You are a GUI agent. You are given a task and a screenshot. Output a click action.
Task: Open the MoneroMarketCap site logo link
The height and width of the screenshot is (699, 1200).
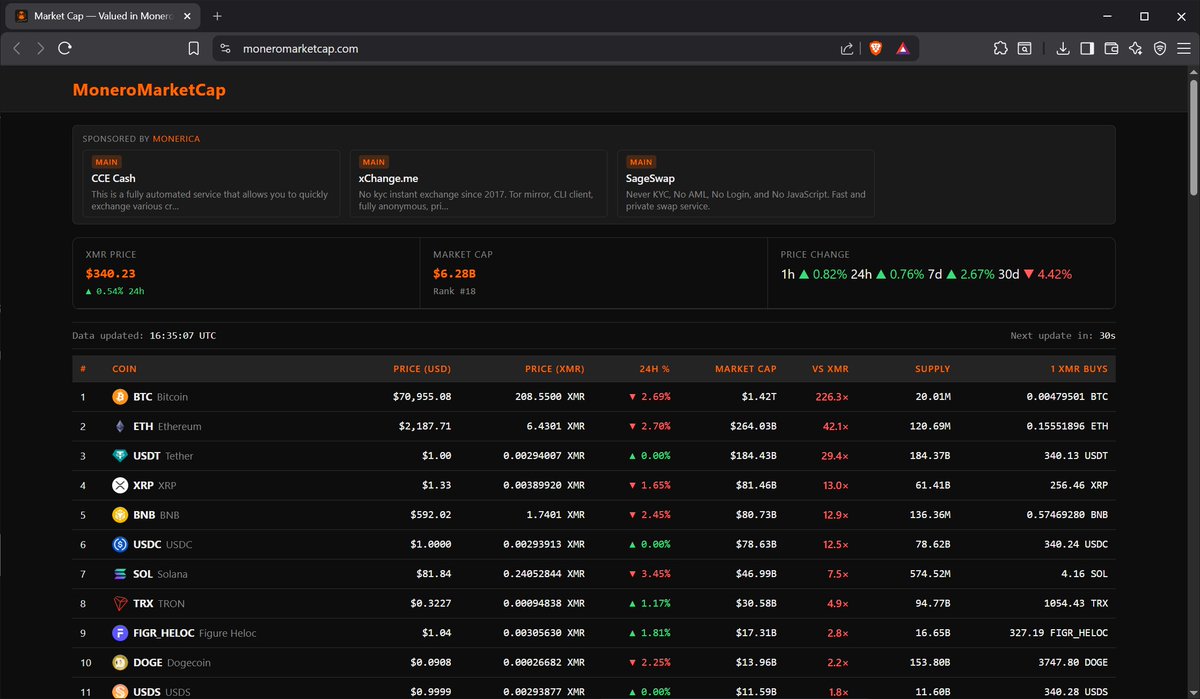tap(149, 90)
